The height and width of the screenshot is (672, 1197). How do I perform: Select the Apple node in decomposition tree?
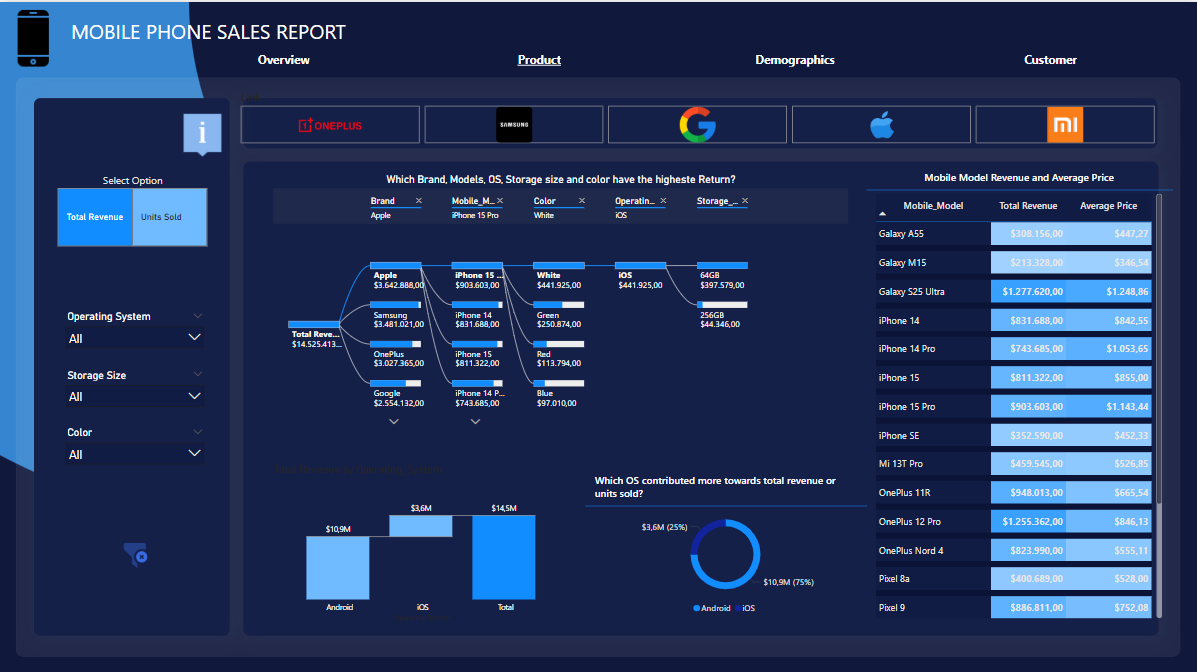pos(395,276)
